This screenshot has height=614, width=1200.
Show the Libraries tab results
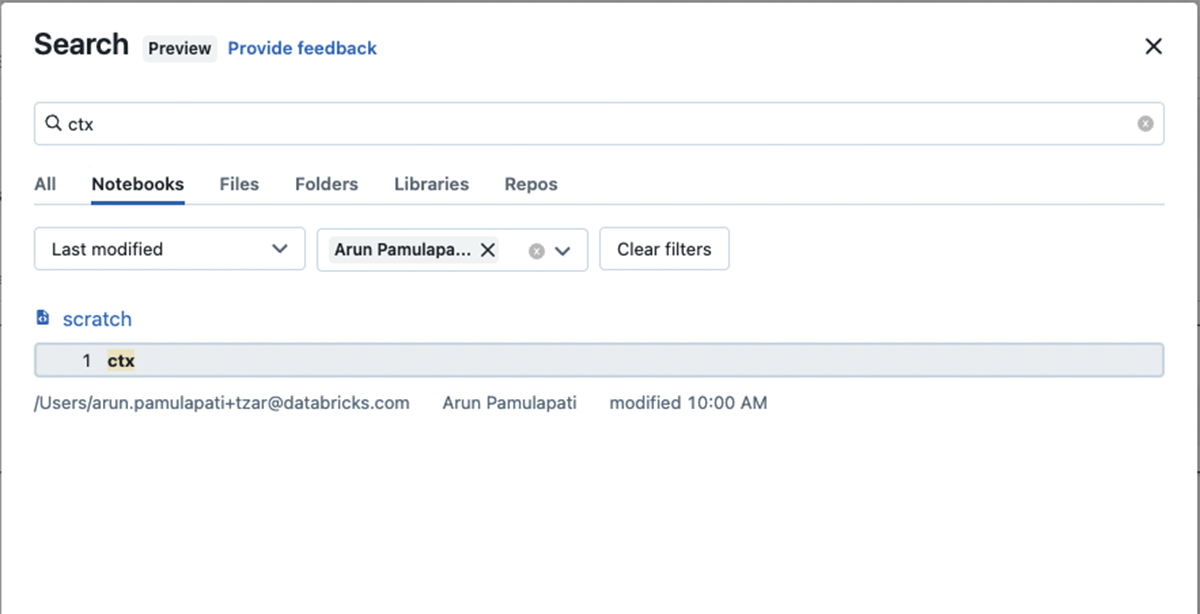point(431,184)
